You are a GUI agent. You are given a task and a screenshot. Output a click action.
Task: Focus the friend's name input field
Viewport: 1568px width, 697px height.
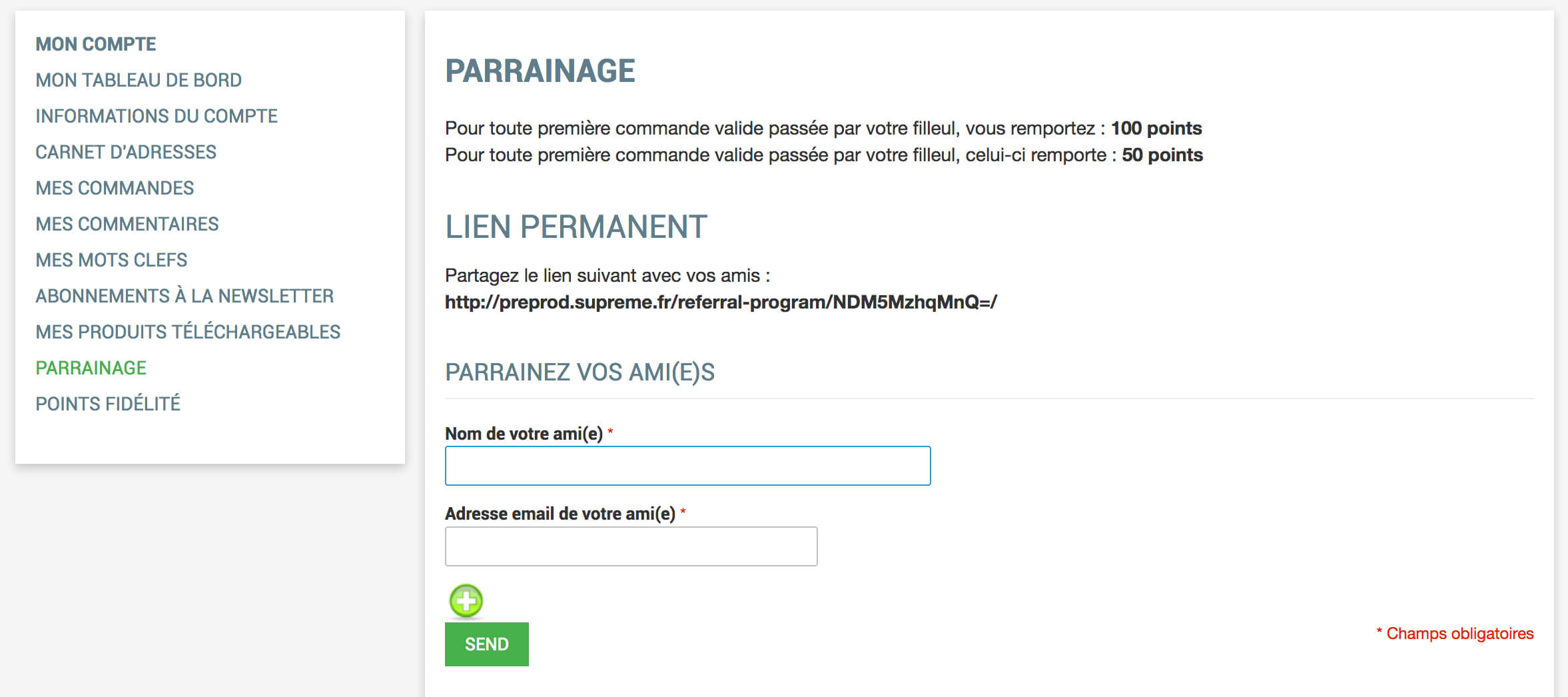click(x=687, y=466)
